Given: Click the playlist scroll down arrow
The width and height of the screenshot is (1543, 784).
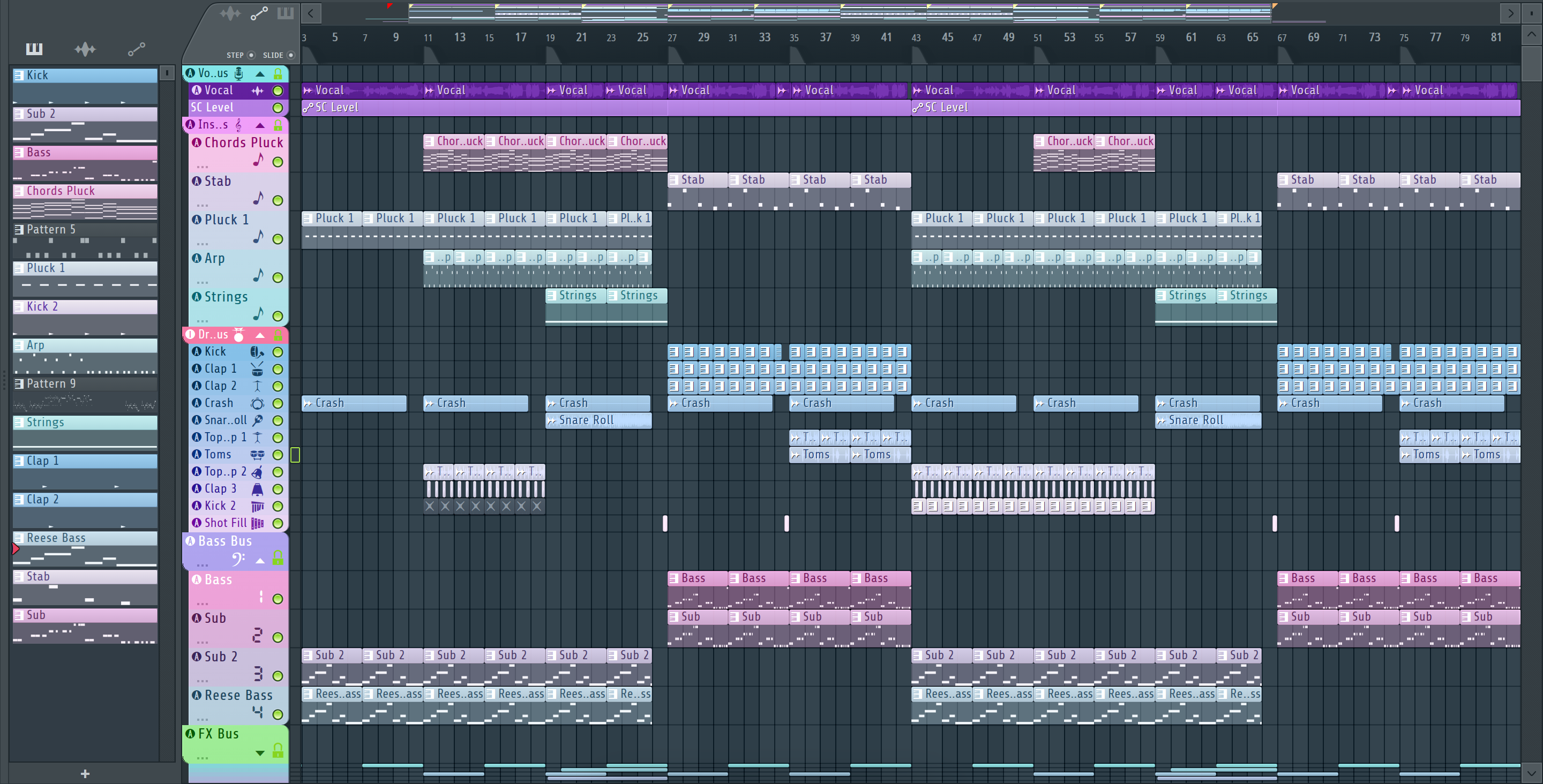Looking at the screenshot, I should pyautogui.click(x=1532, y=773).
